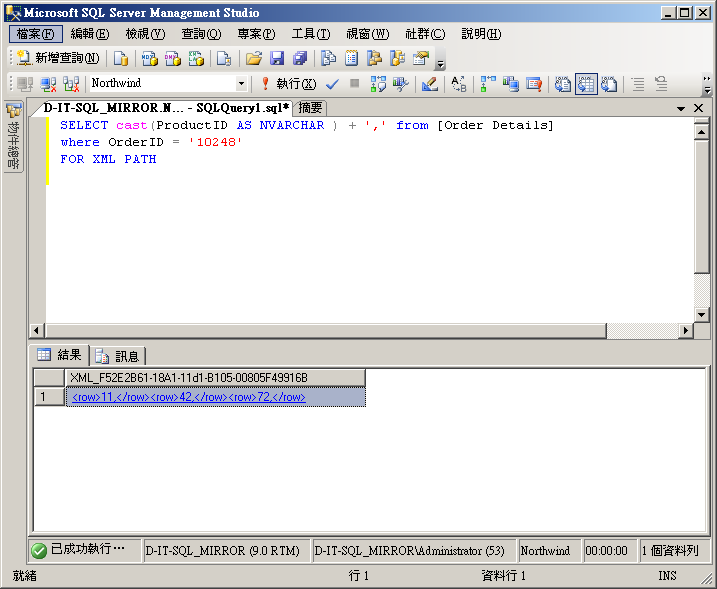Select Results to File mode
The width and height of the screenshot is (717, 589).
610,84
